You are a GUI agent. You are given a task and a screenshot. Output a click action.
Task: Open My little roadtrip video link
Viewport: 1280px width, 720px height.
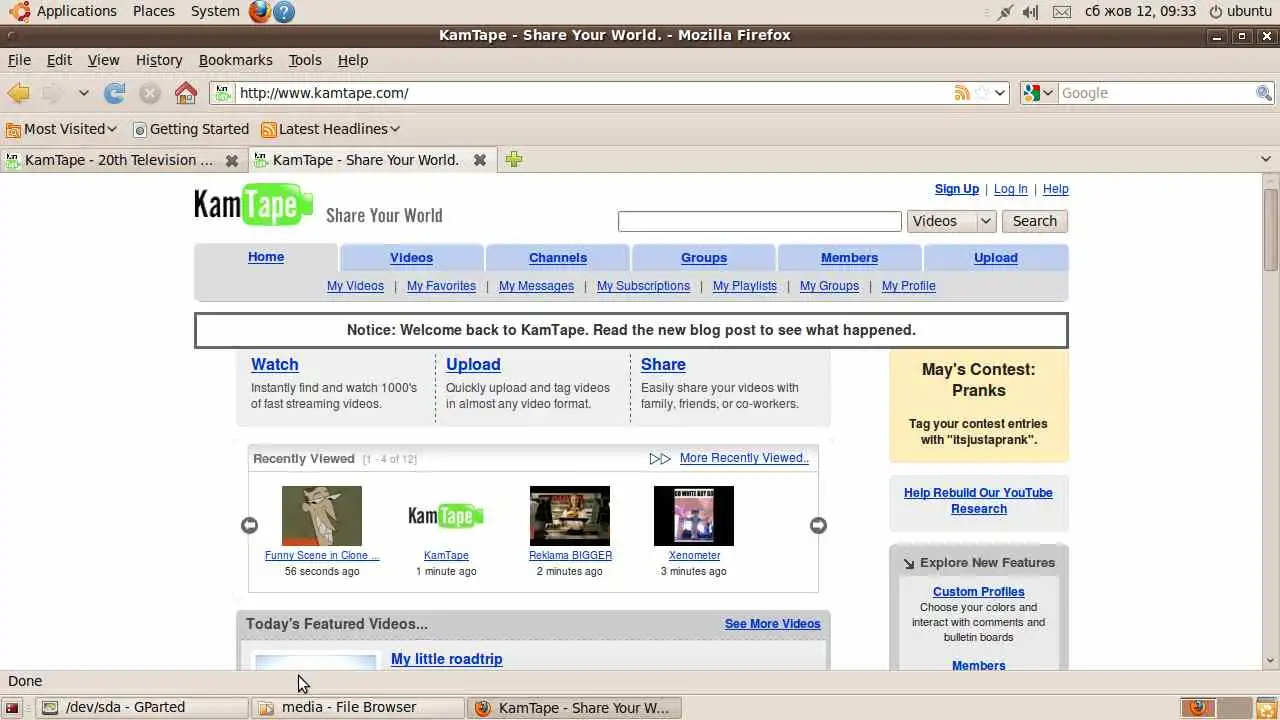(447, 659)
